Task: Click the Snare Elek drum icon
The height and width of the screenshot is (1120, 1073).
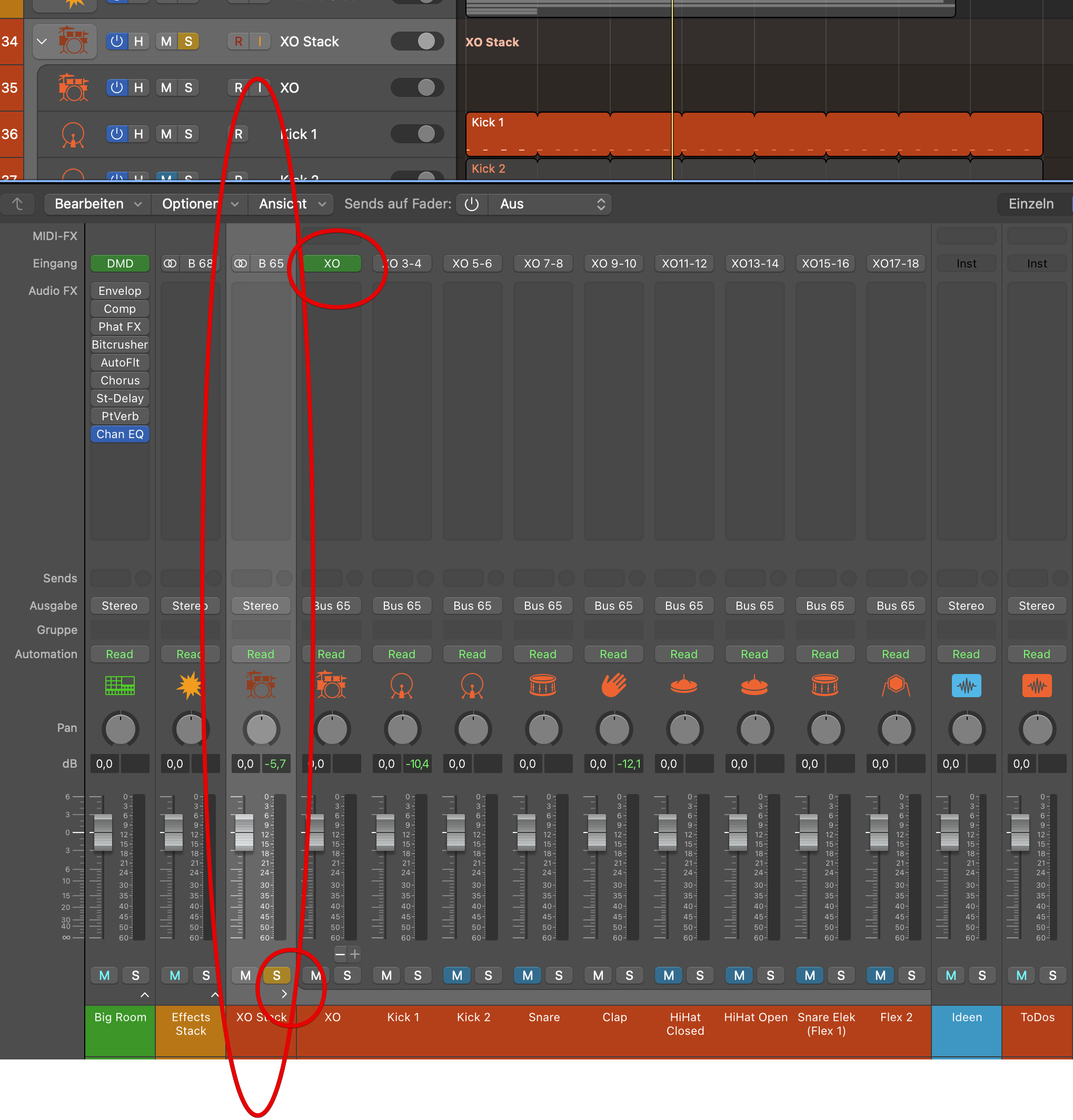Action: click(x=825, y=686)
